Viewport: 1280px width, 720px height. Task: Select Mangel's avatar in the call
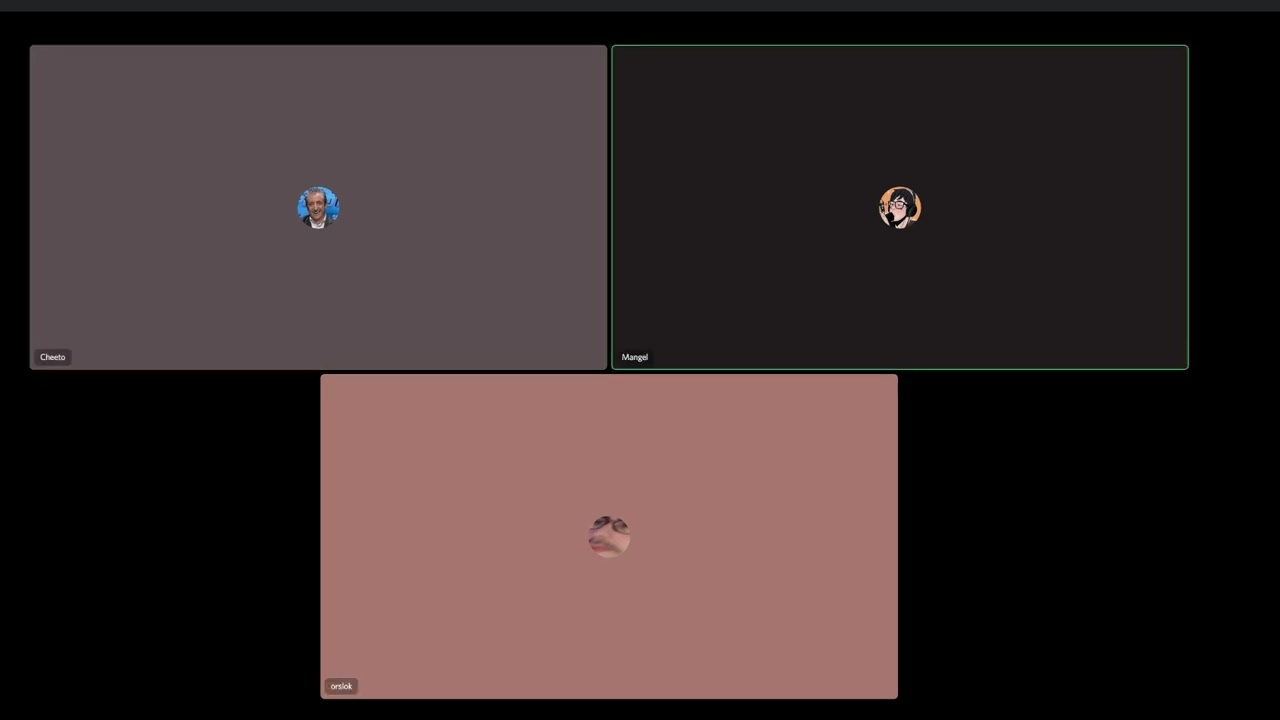900,208
